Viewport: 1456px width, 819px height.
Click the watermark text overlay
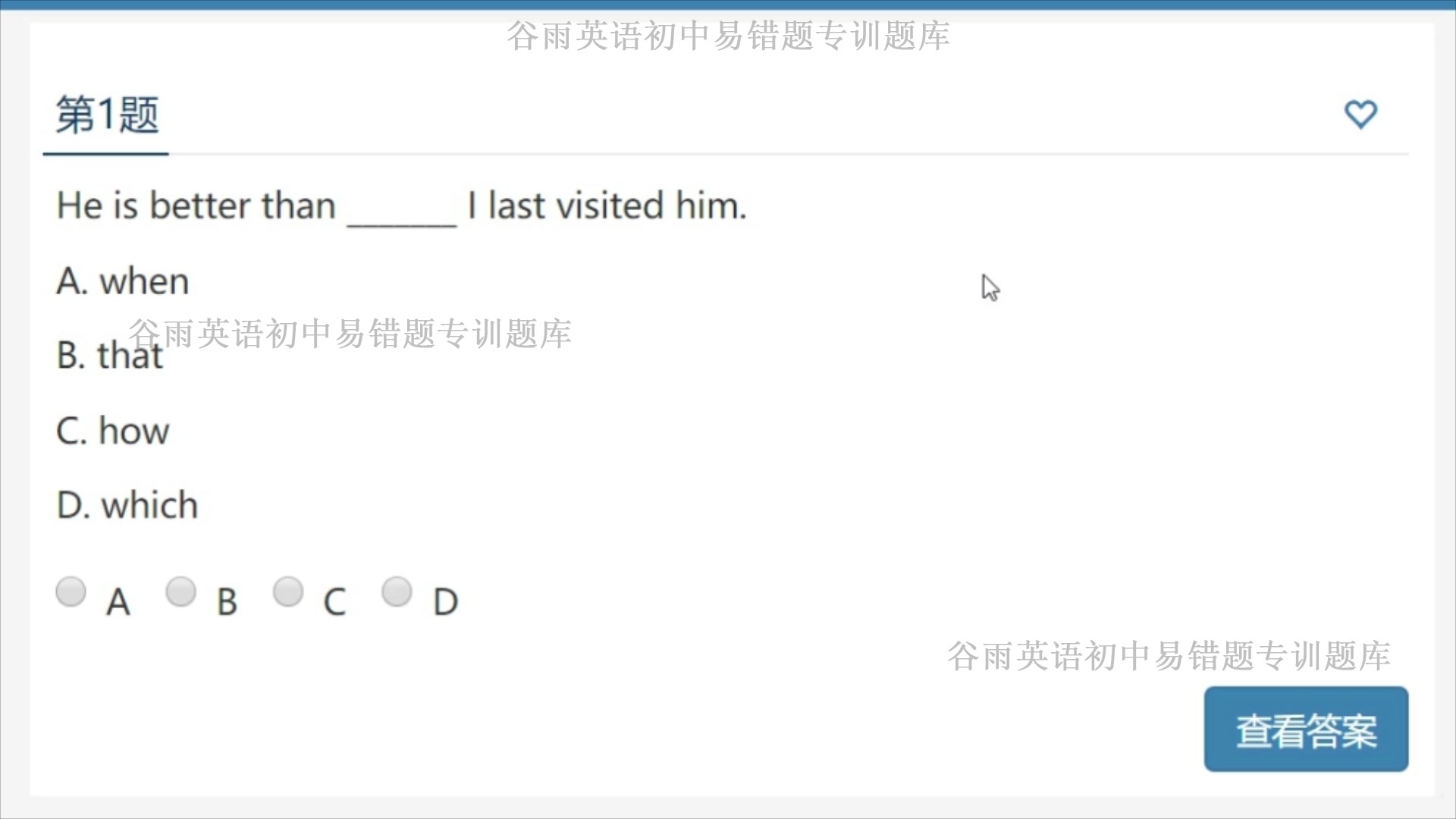(350, 333)
